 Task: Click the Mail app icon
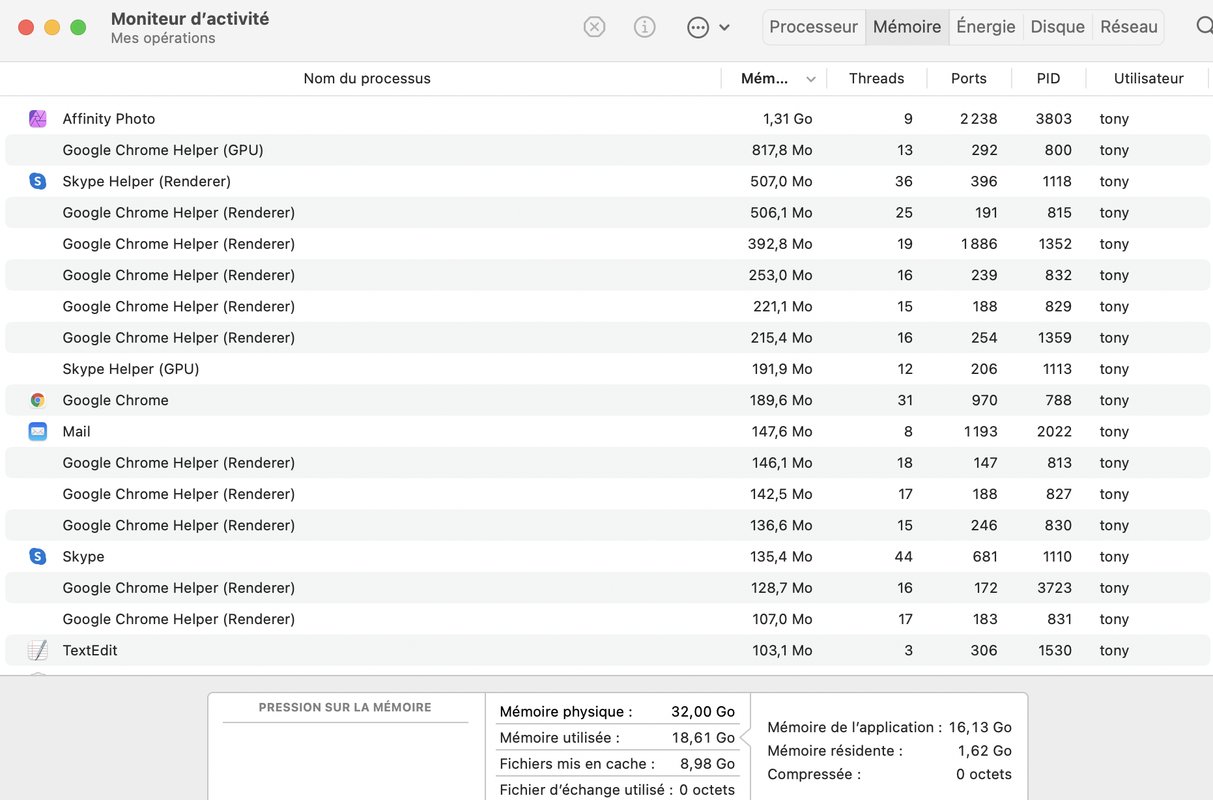37,431
